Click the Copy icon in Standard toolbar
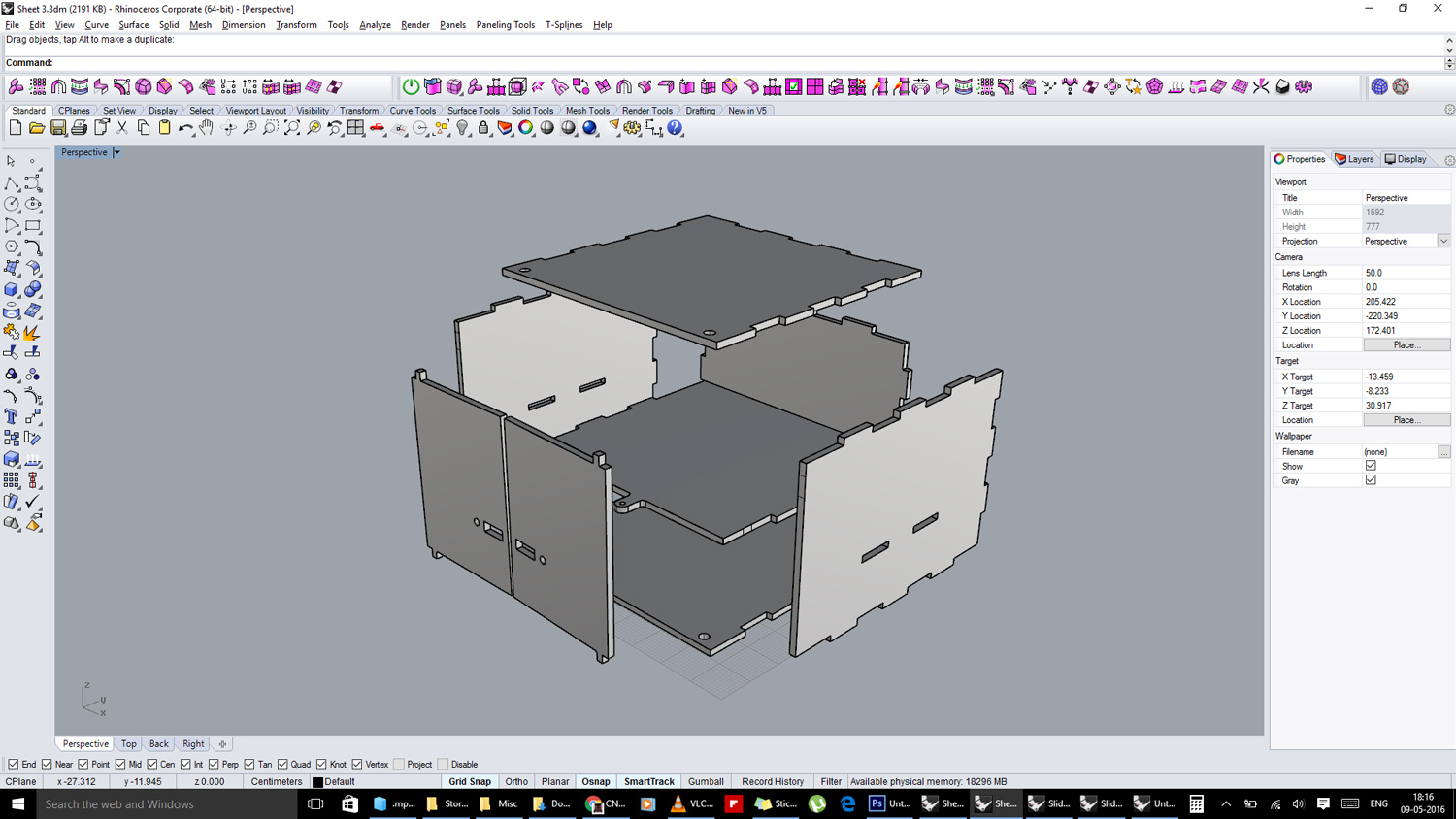This screenshot has width=1456, height=819. 144,128
